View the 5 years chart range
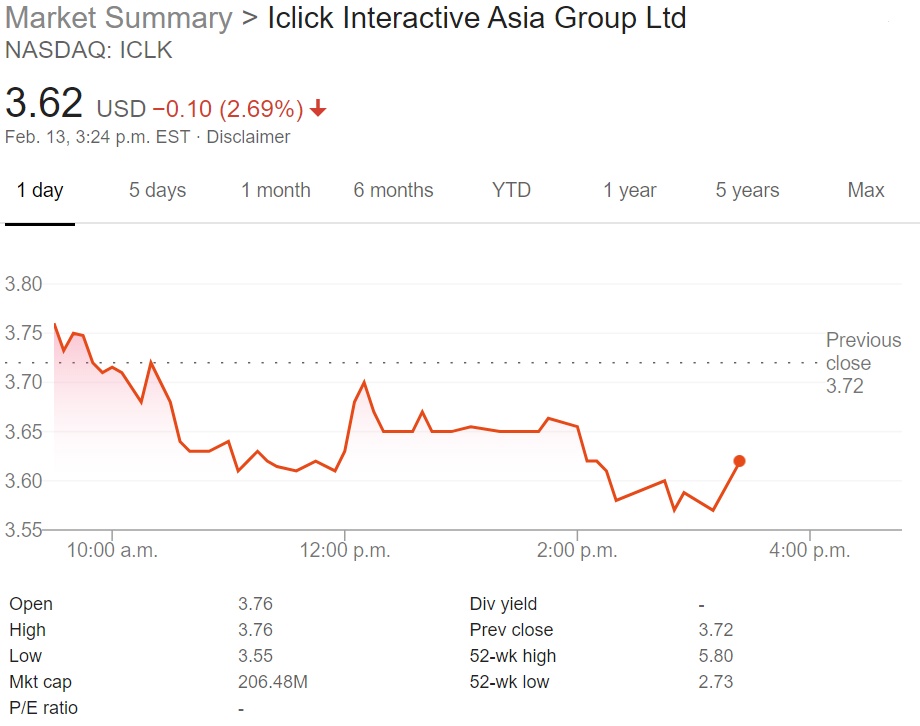The width and height of the screenshot is (920, 726). click(x=747, y=191)
